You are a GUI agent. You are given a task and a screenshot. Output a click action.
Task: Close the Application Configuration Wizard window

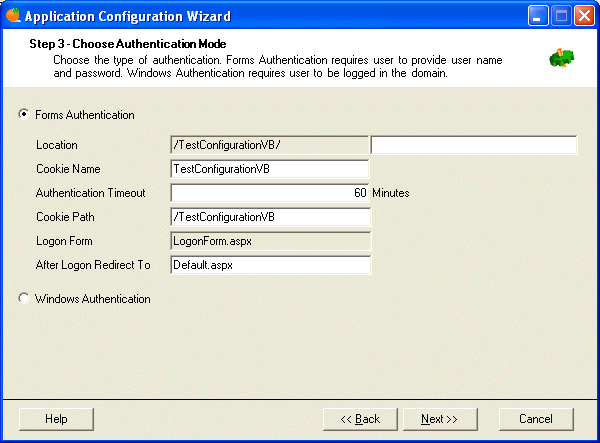[x=584, y=16]
